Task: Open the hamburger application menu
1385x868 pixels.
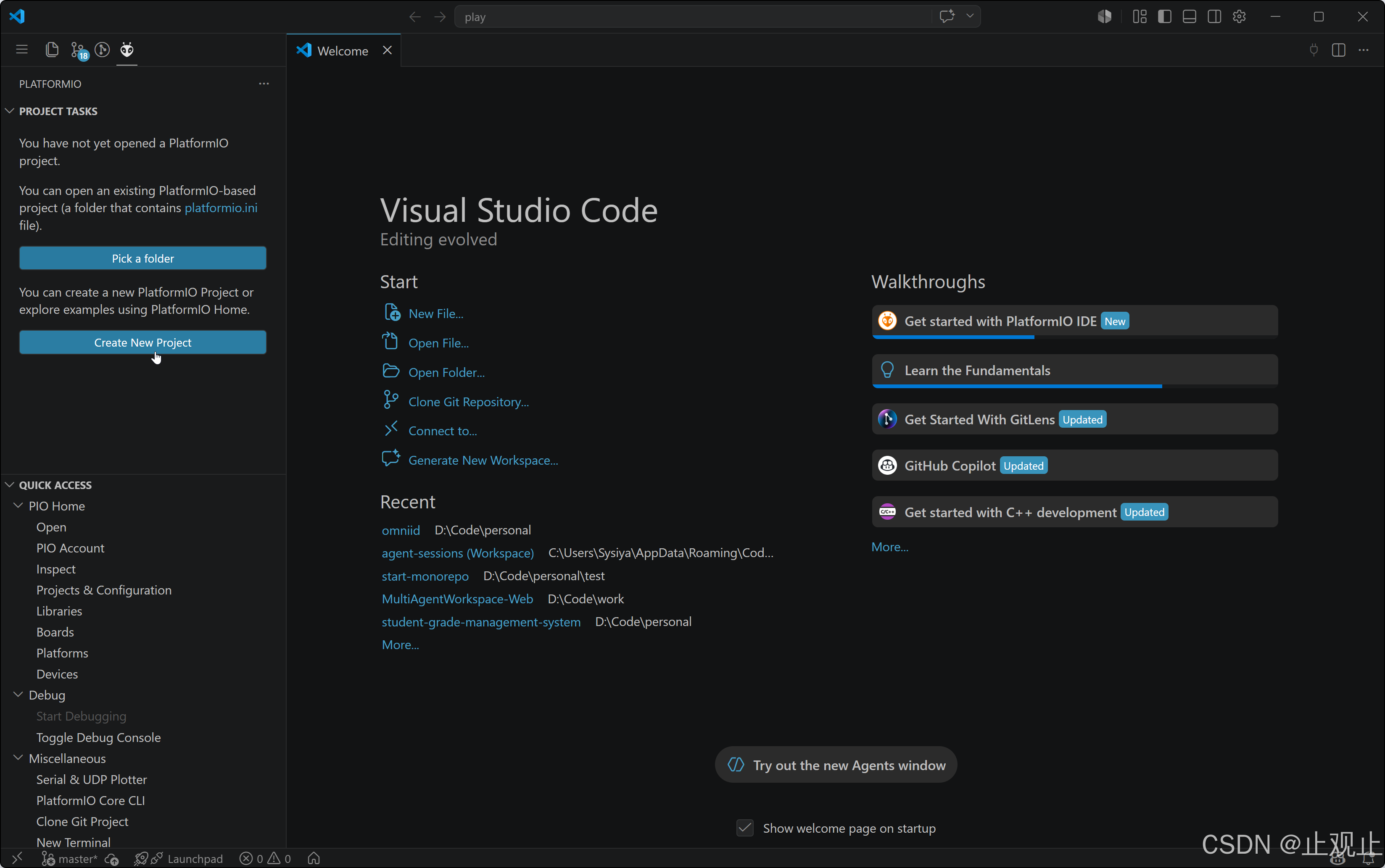Action: click(x=22, y=50)
